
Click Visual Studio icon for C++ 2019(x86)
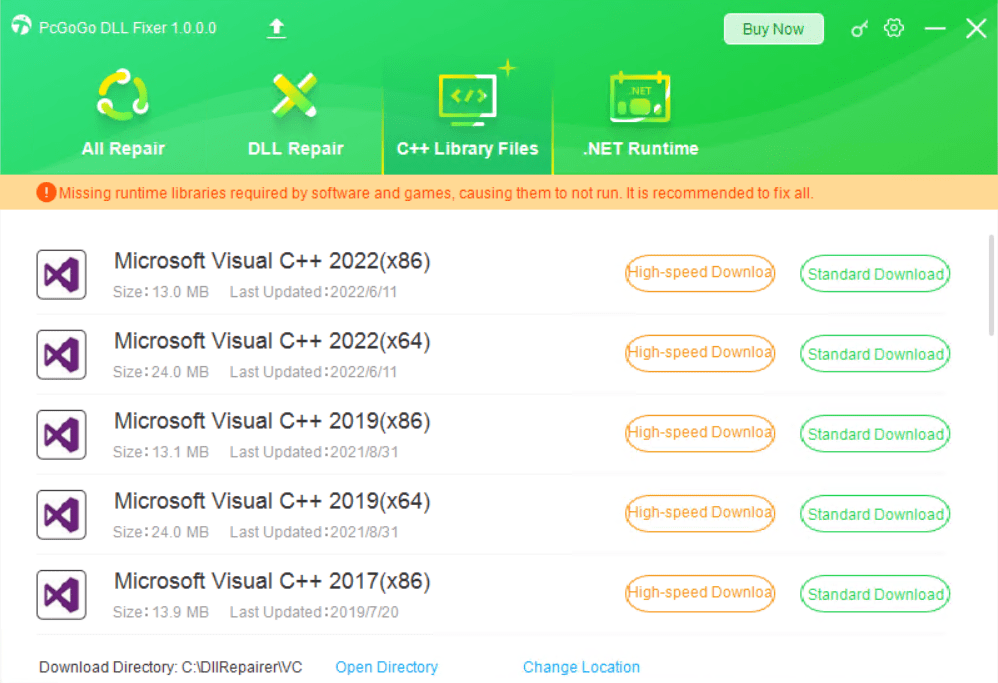tap(61, 435)
